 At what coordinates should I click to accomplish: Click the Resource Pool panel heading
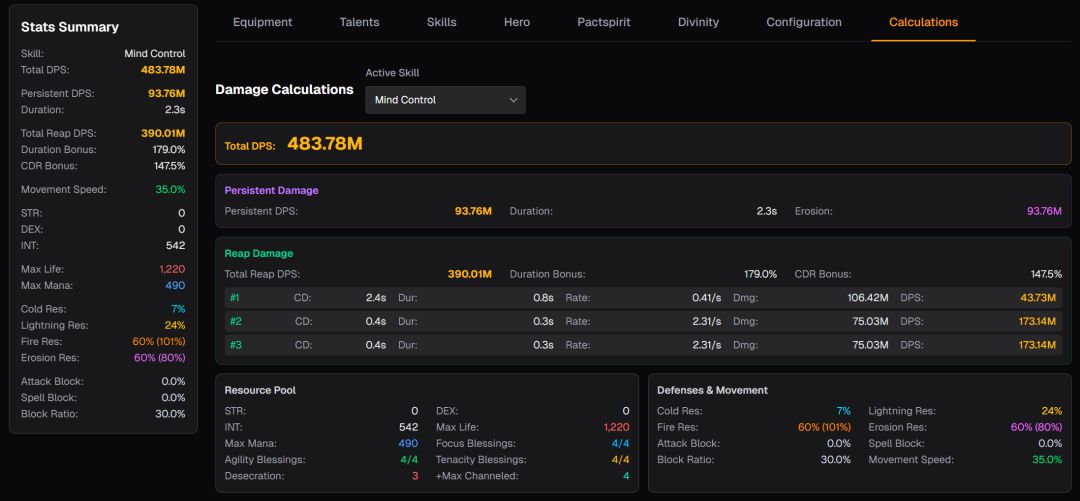[x=260, y=390]
